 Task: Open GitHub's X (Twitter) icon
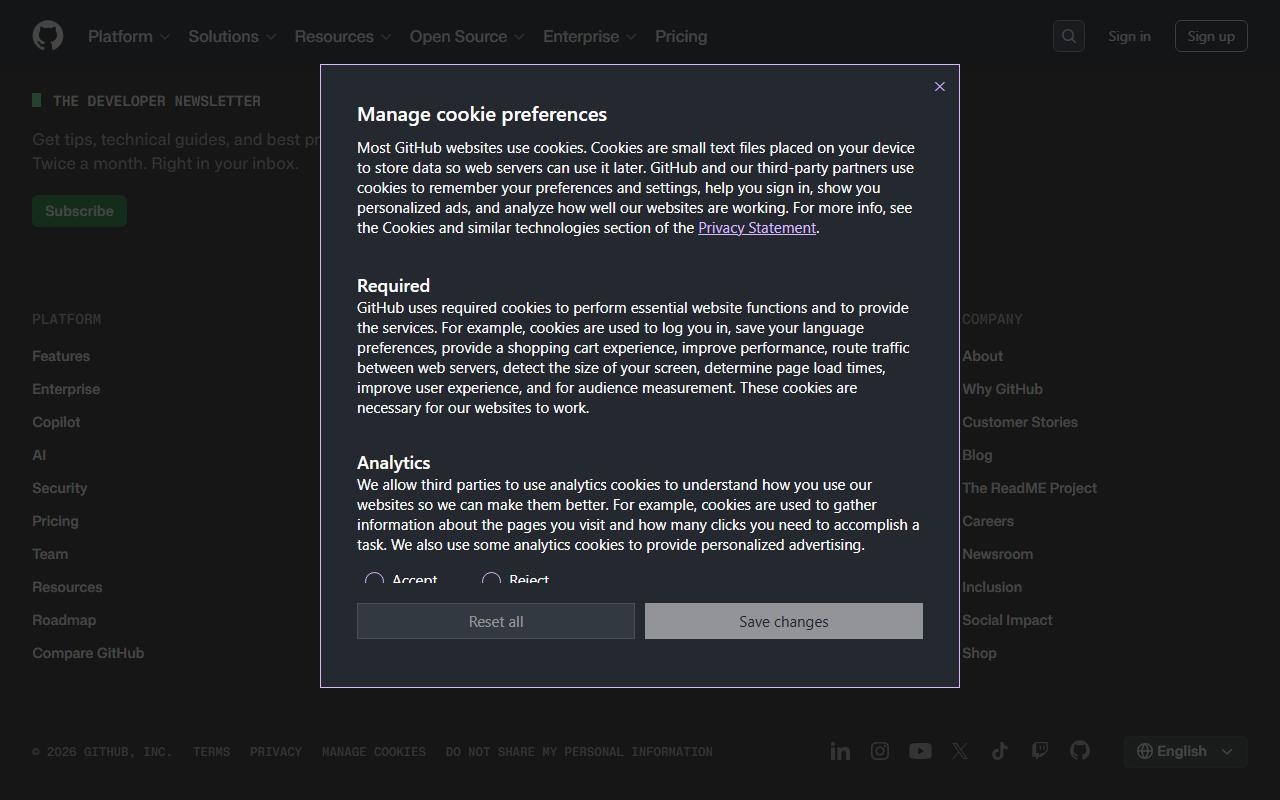click(960, 751)
